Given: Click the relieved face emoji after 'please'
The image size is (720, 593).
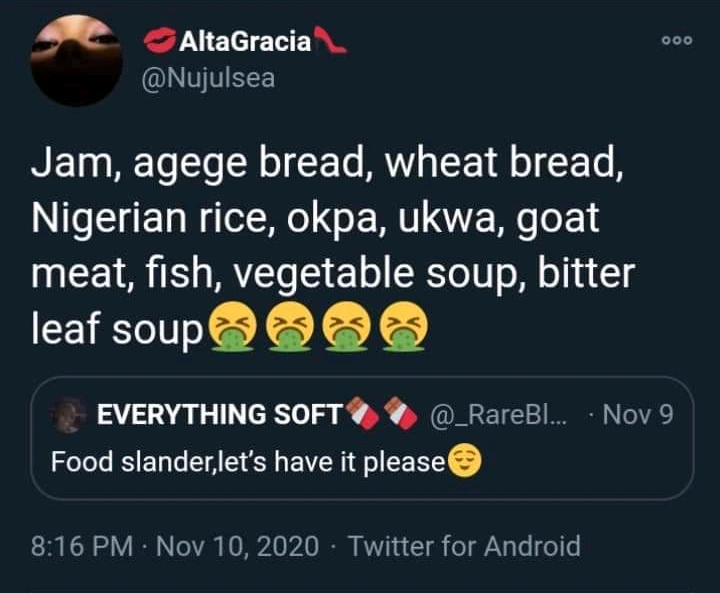Looking at the screenshot, I should (x=461, y=463).
